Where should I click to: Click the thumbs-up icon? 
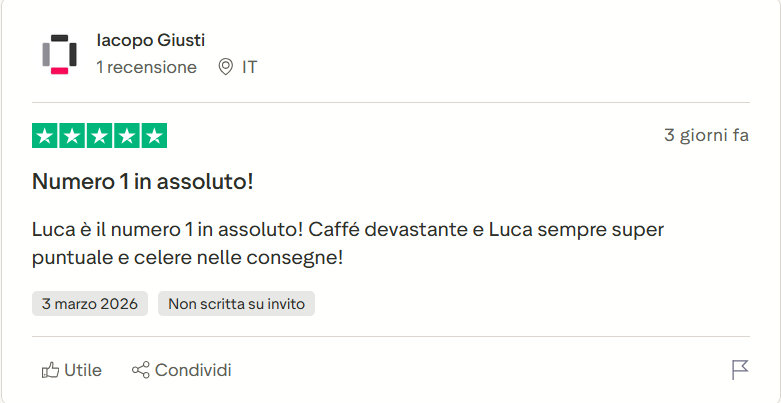(x=50, y=371)
